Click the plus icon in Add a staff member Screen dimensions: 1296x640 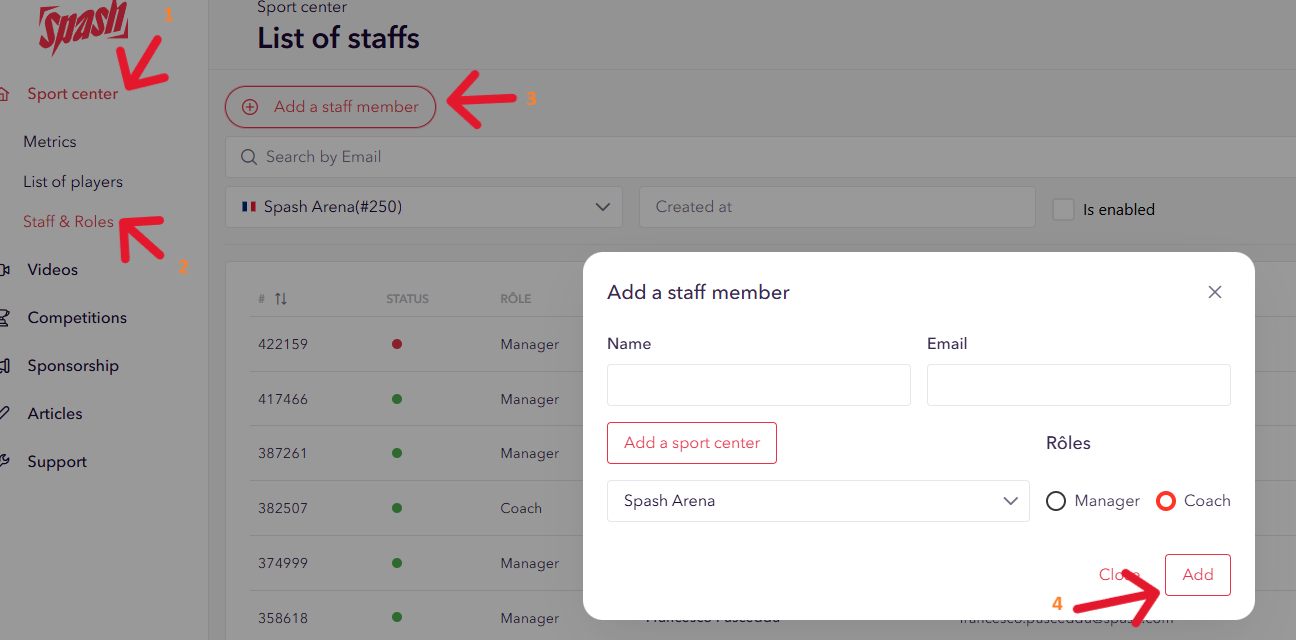[250, 107]
